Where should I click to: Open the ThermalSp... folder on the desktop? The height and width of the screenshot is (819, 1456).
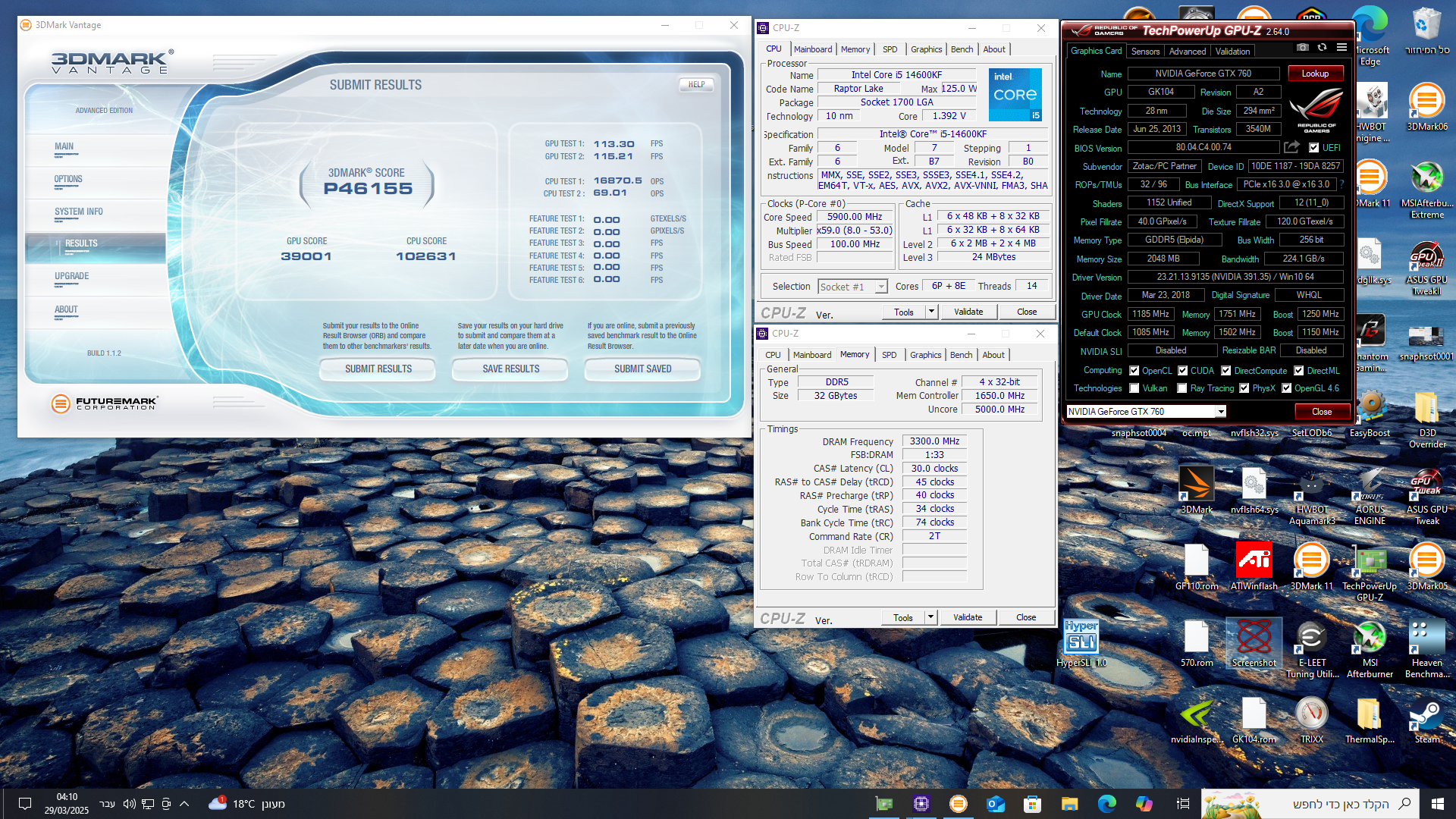coord(1370,720)
